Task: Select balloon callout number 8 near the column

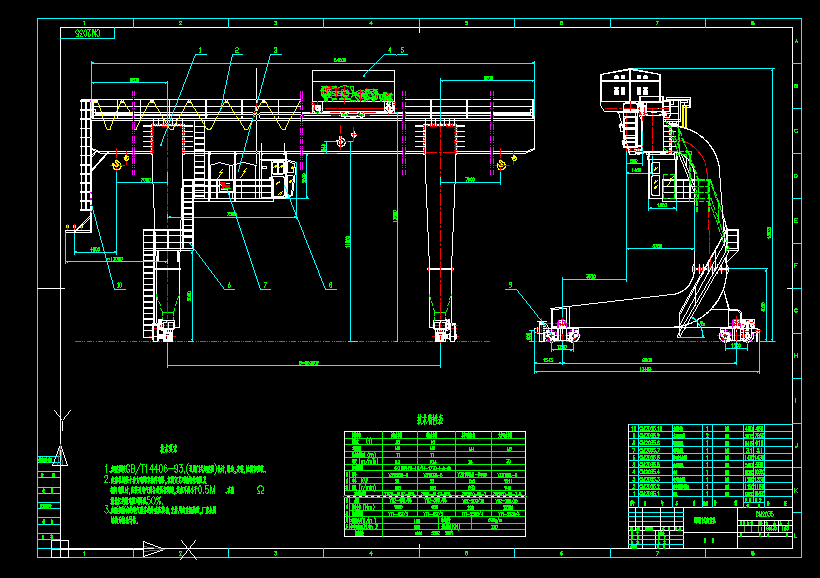Action: (x=330, y=284)
